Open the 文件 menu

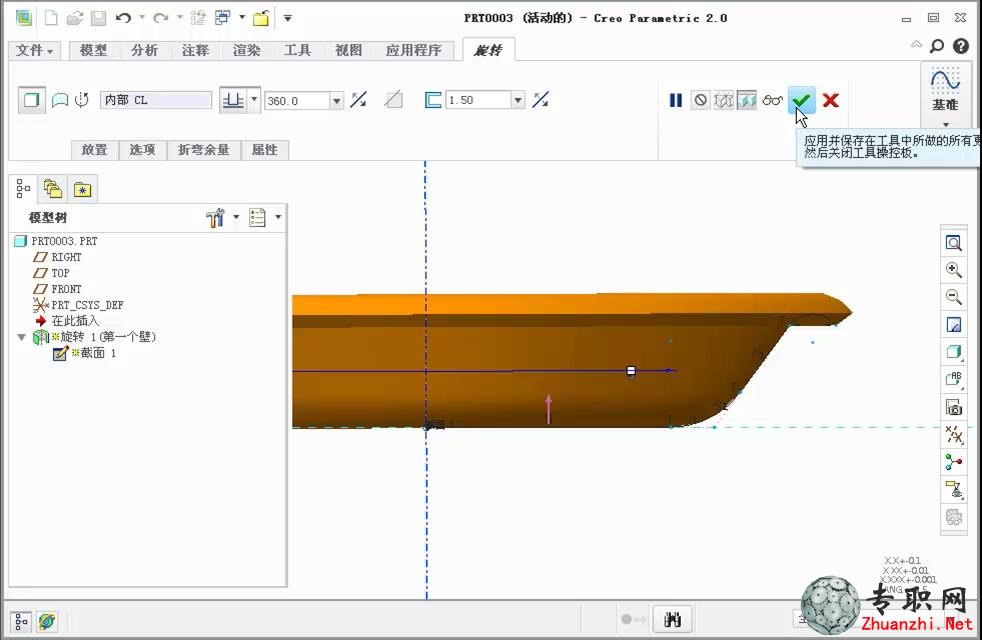[x=34, y=50]
